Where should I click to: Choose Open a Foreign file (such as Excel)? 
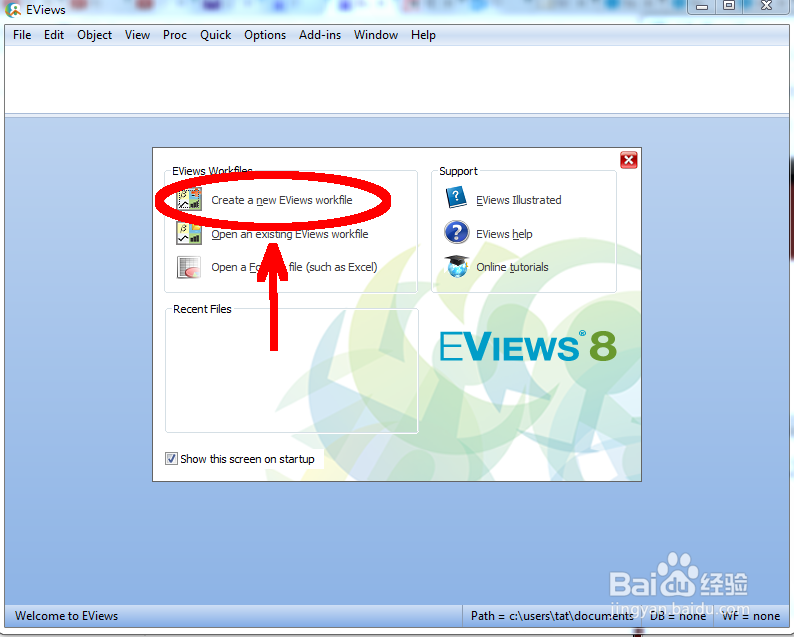tap(294, 267)
